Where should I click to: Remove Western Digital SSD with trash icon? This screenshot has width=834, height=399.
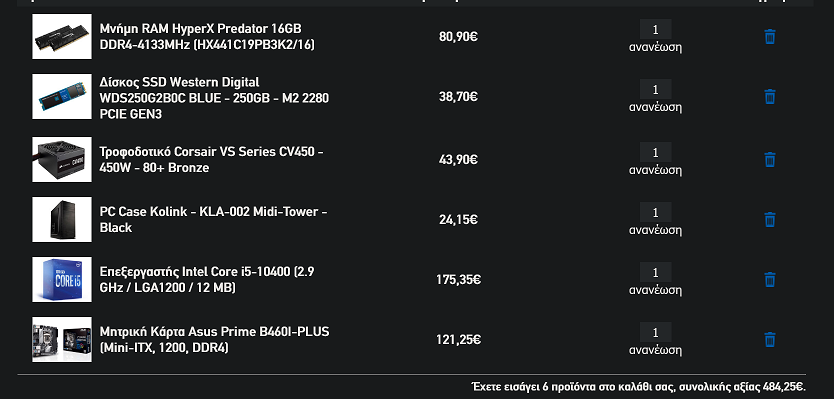point(770,97)
